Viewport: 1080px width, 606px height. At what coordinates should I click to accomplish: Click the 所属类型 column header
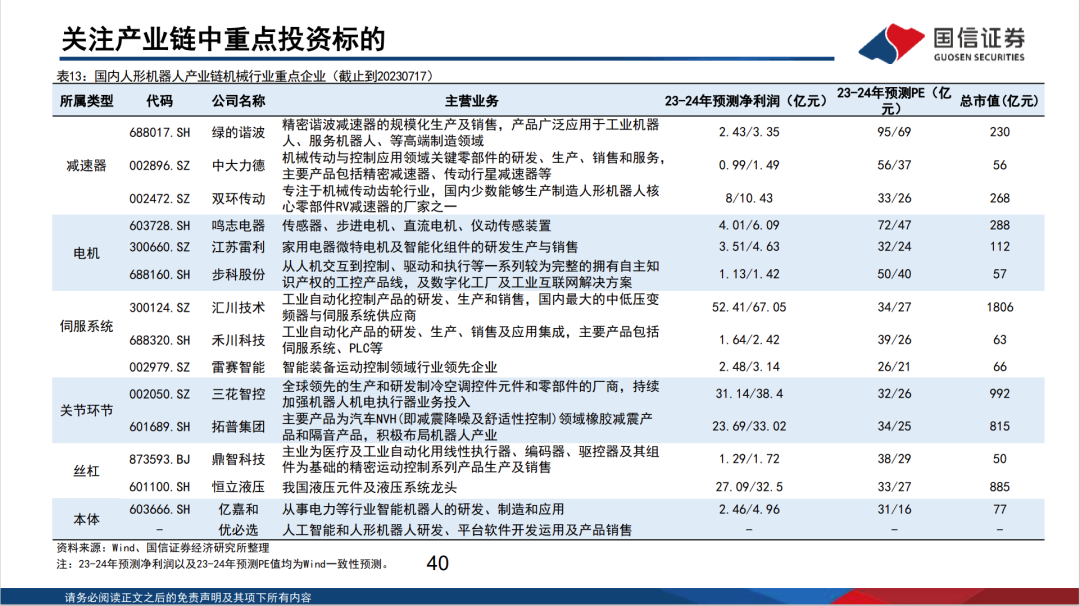click(86, 101)
